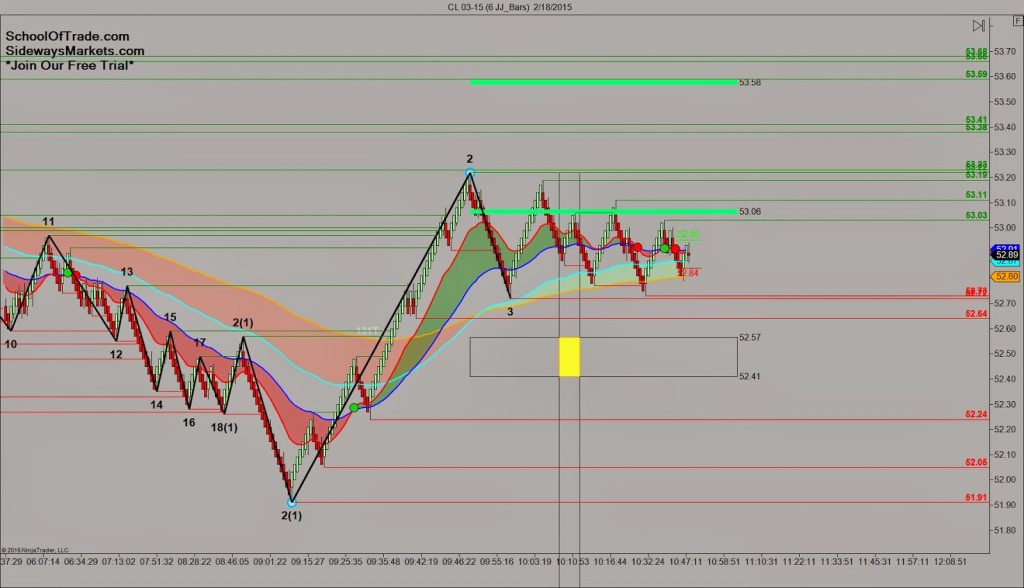
Task: Click the small F button in chart corner
Action: (1017, 21)
